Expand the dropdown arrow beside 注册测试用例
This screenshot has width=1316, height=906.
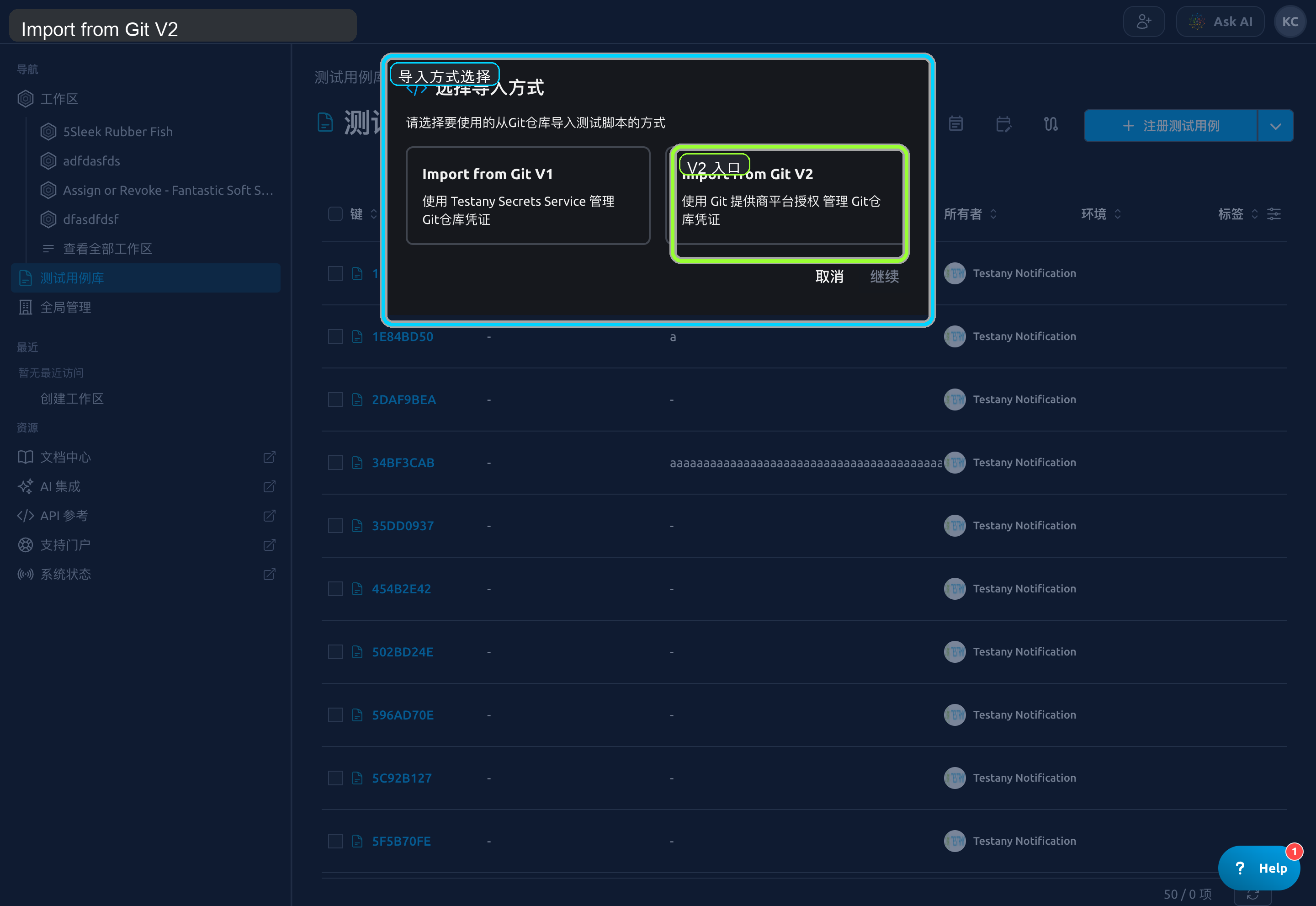[x=1275, y=126]
